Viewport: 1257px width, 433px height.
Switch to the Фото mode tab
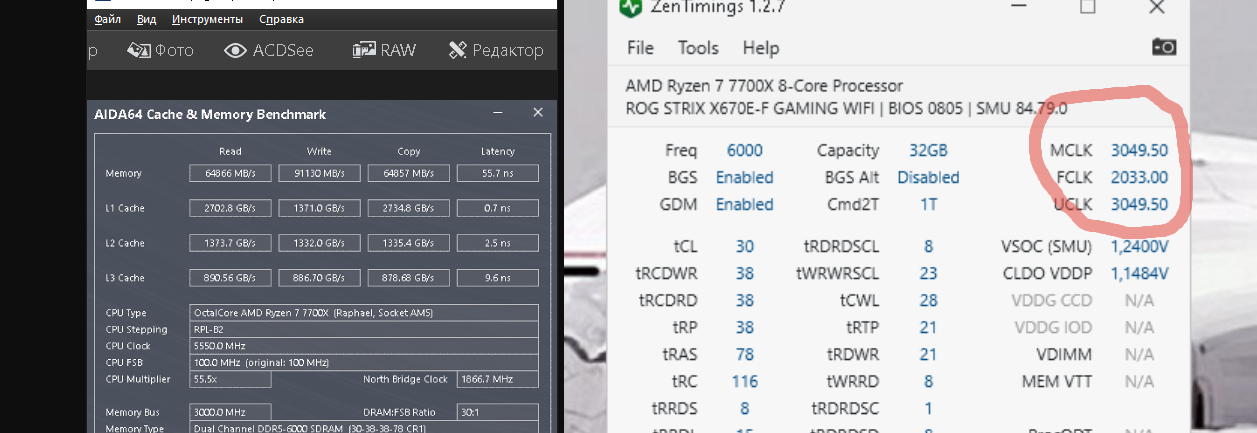(x=161, y=50)
